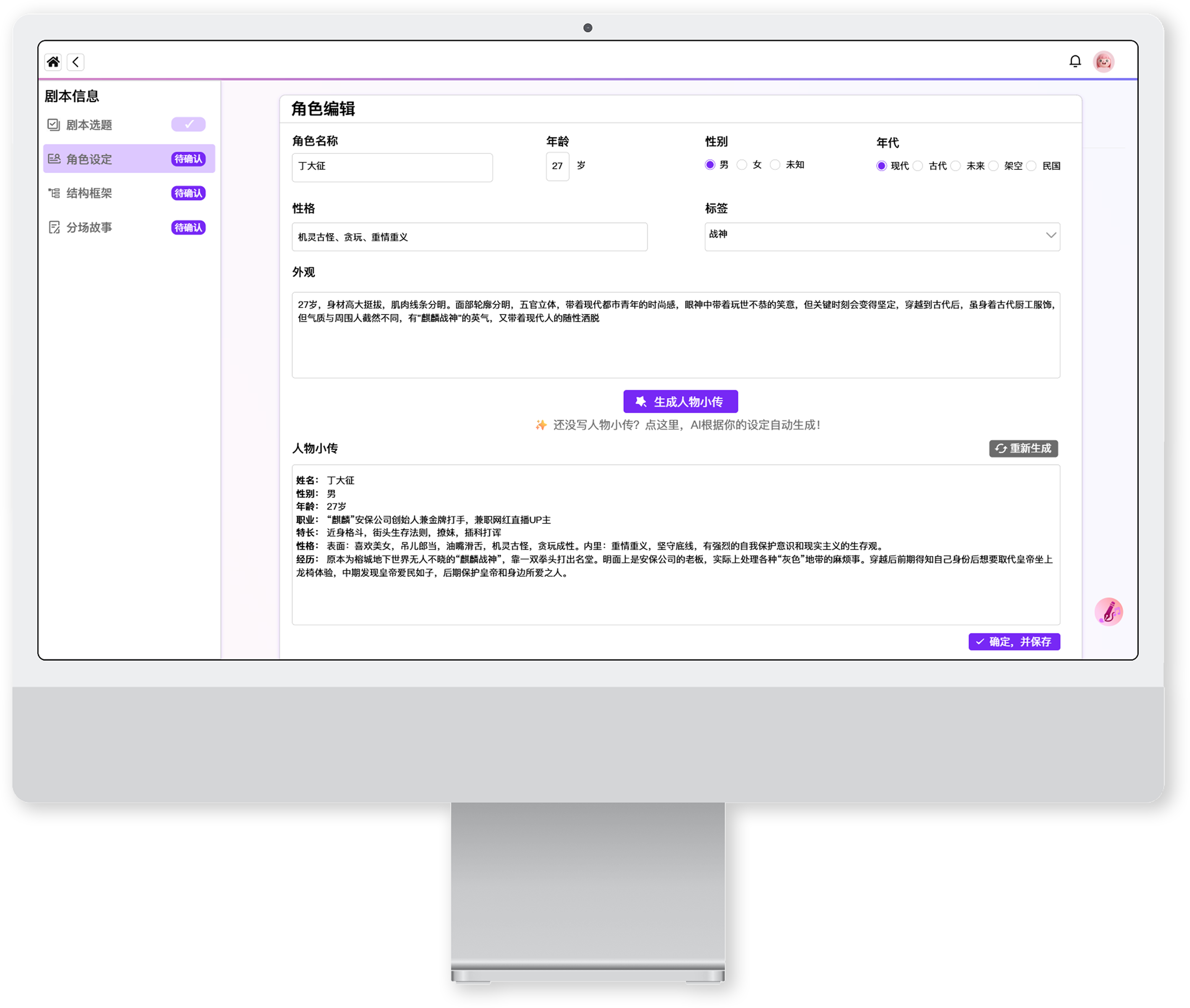The height and width of the screenshot is (1008, 1190).
Task: Open the 角色设定 sidebar item
Action: pos(129,159)
